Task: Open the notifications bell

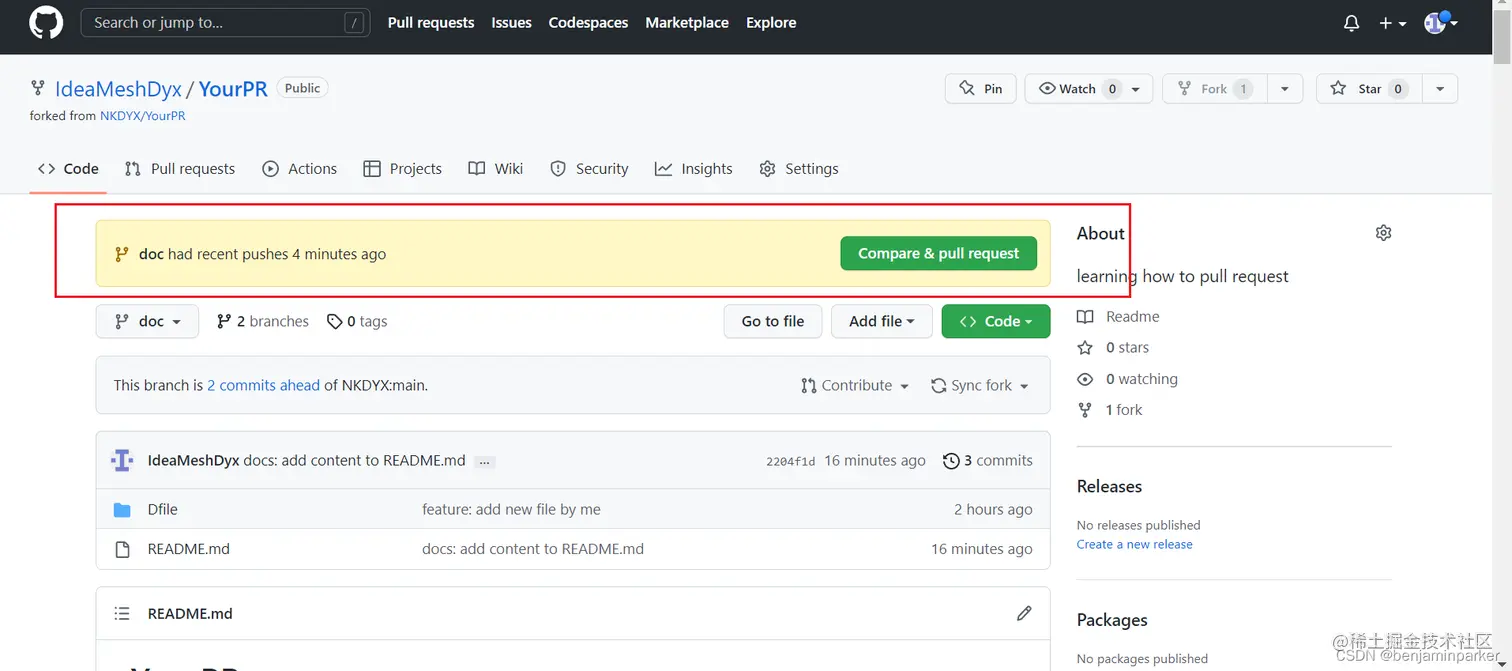Action: pyautogui.click(x=1351, y=22)
